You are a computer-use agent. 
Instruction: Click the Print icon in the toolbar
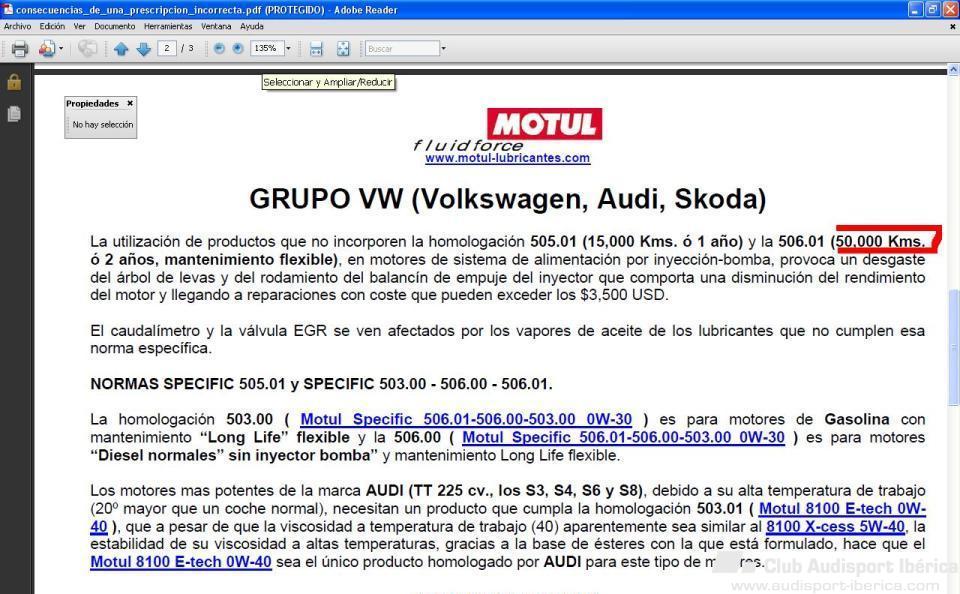[20, 48]
